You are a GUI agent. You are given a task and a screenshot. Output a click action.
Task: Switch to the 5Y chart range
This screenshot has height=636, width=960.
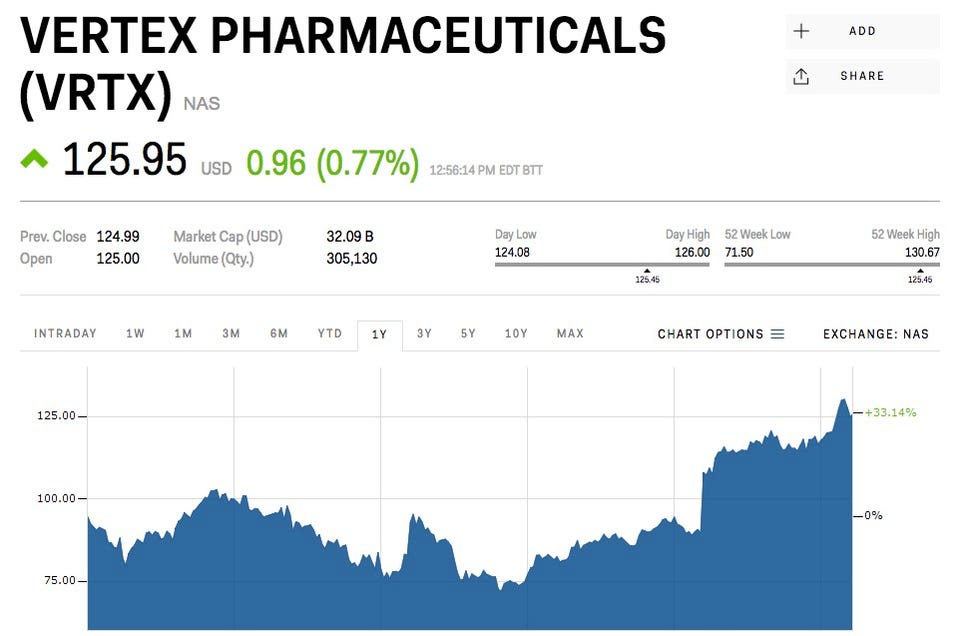pyautogui.click(x=468, y=334)
